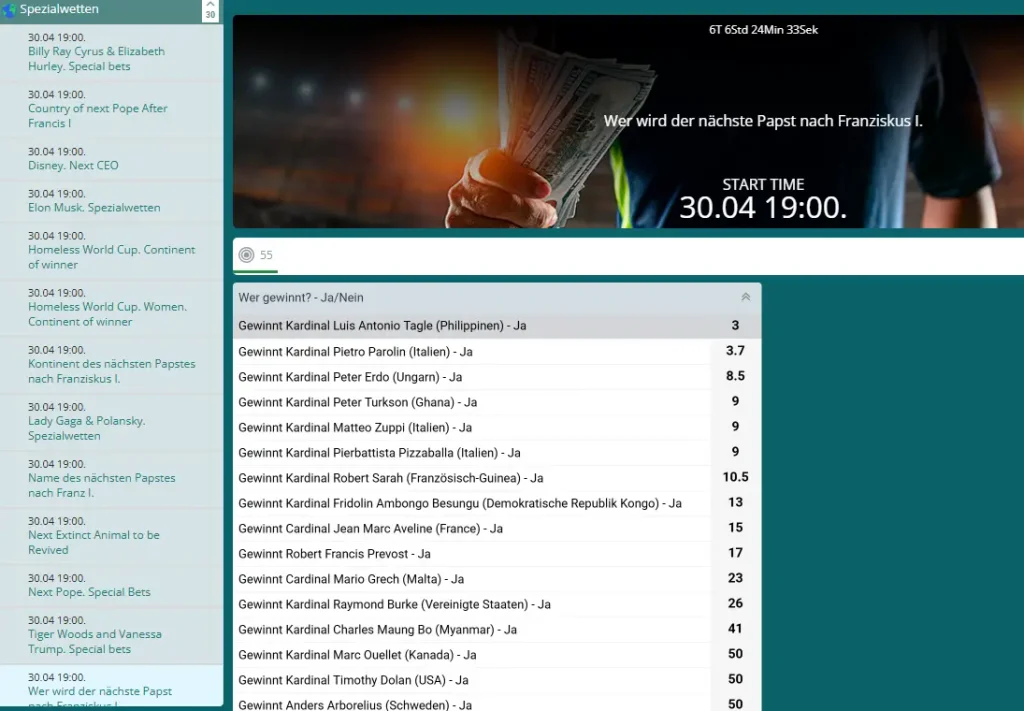Click Gewinnt Kardinal Pierbattista Pizzaballa (Italien) - Ja
Screen dimensions: 1024x711
coord(379,453)
